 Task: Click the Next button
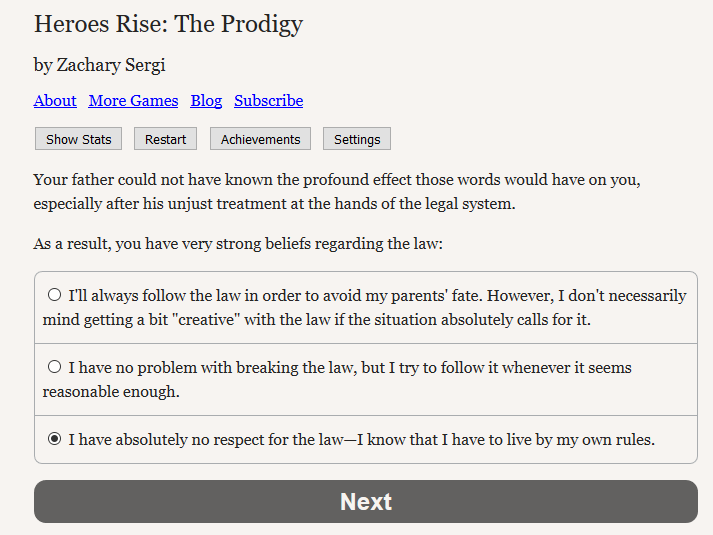(366, 501)
